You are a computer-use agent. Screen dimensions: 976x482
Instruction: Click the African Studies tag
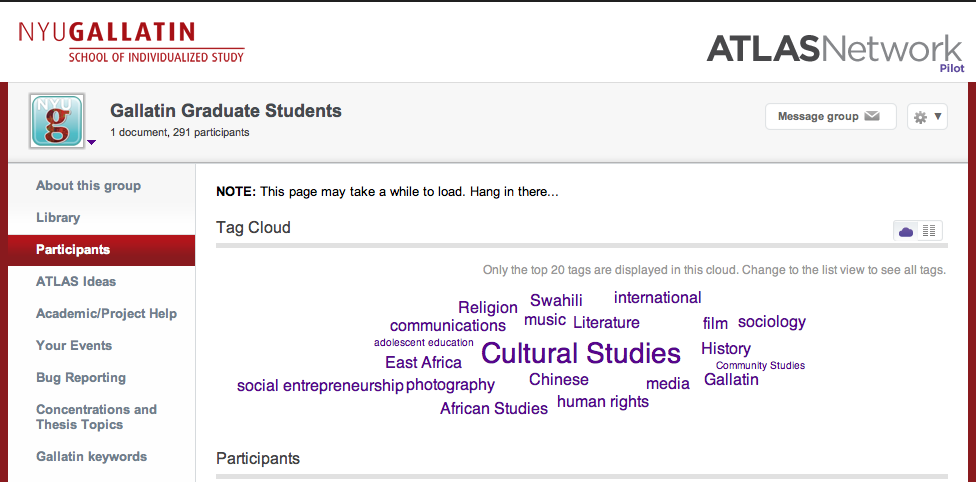tap(494, 409)
